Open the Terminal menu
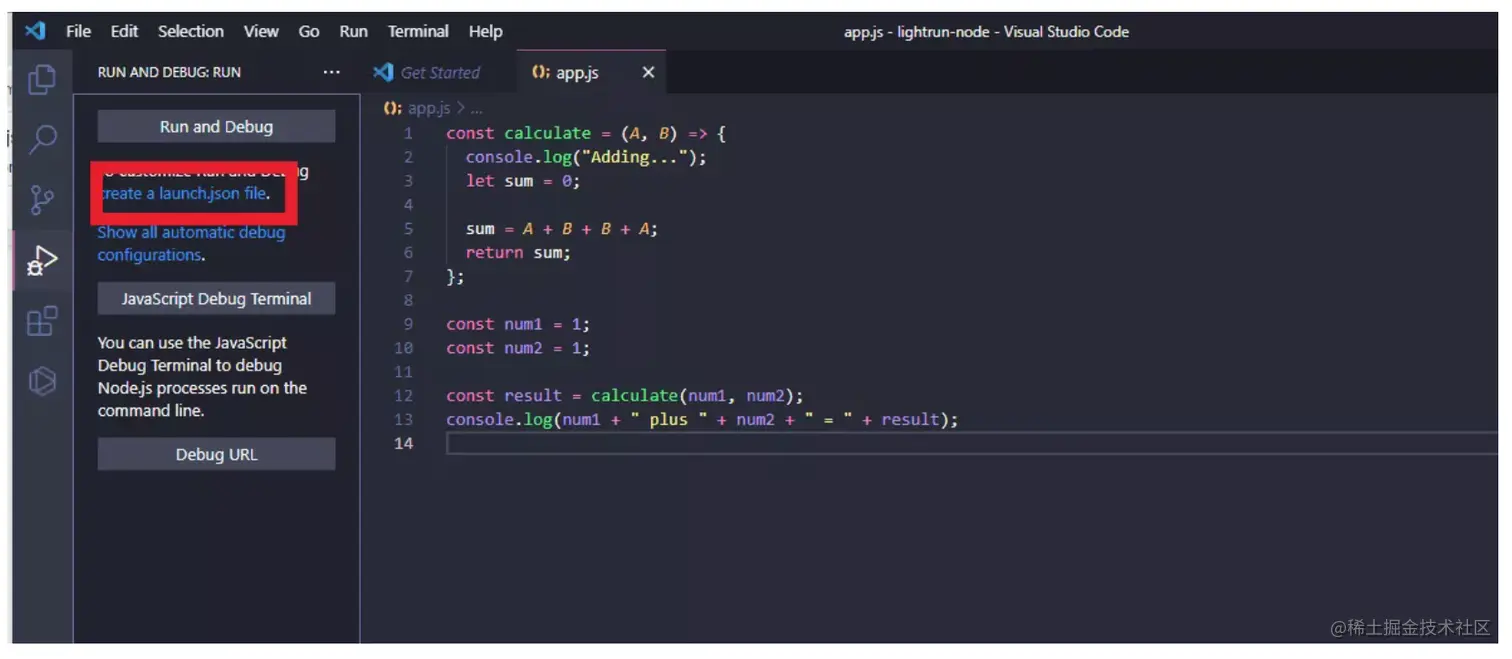The height and width of the screenshot is (659, 1512). click(418, 31)
